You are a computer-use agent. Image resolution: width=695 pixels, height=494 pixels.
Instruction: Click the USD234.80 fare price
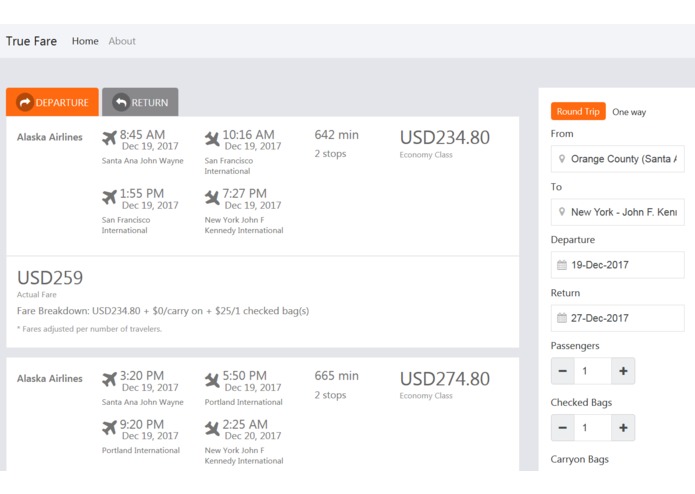tap(445, 137)
